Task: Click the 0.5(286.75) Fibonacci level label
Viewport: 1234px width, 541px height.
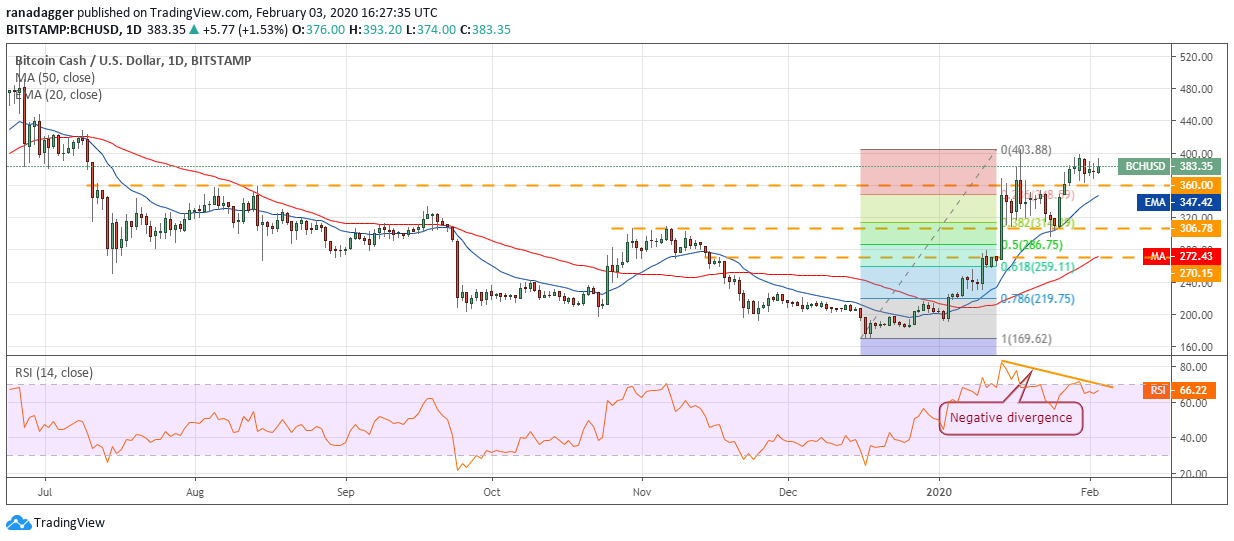Action: point(1032,244)
